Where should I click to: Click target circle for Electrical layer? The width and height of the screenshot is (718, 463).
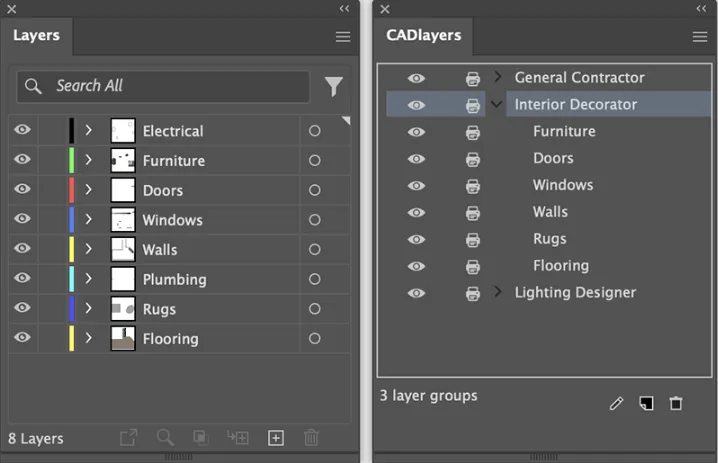(314, 131)
